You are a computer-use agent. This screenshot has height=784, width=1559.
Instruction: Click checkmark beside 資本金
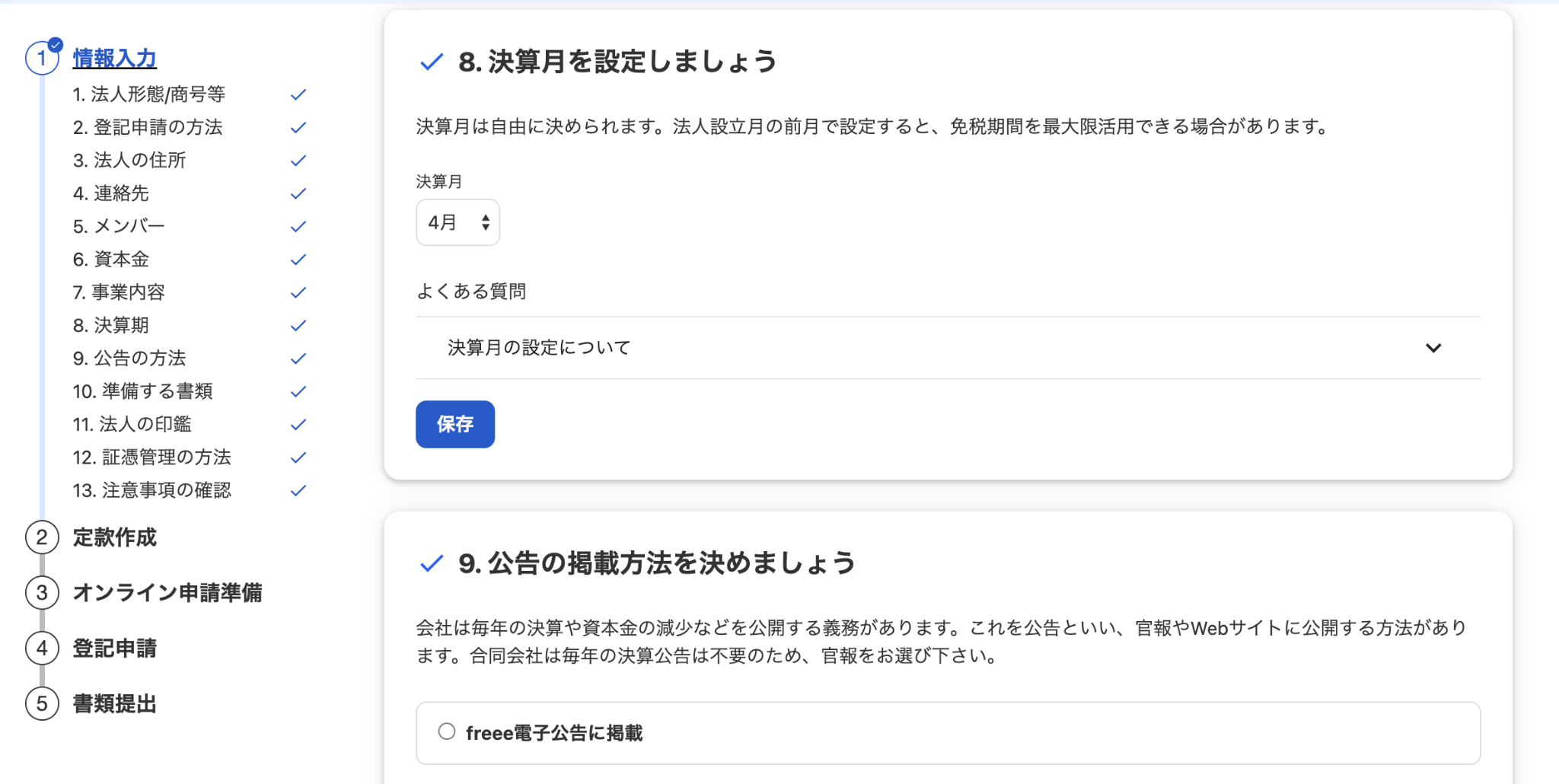pos(298,259)
